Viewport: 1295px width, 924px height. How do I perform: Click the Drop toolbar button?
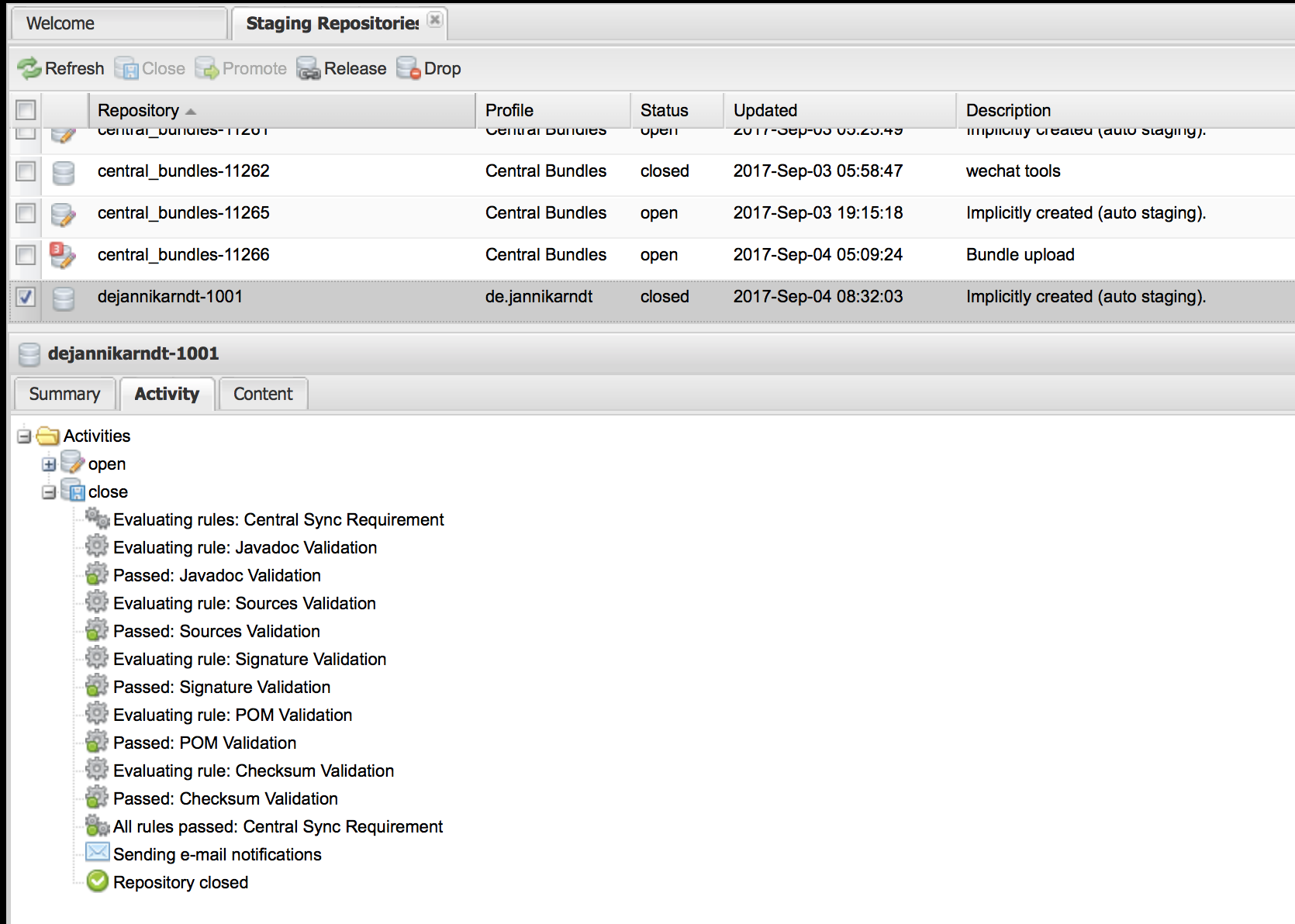pos(429,68)
